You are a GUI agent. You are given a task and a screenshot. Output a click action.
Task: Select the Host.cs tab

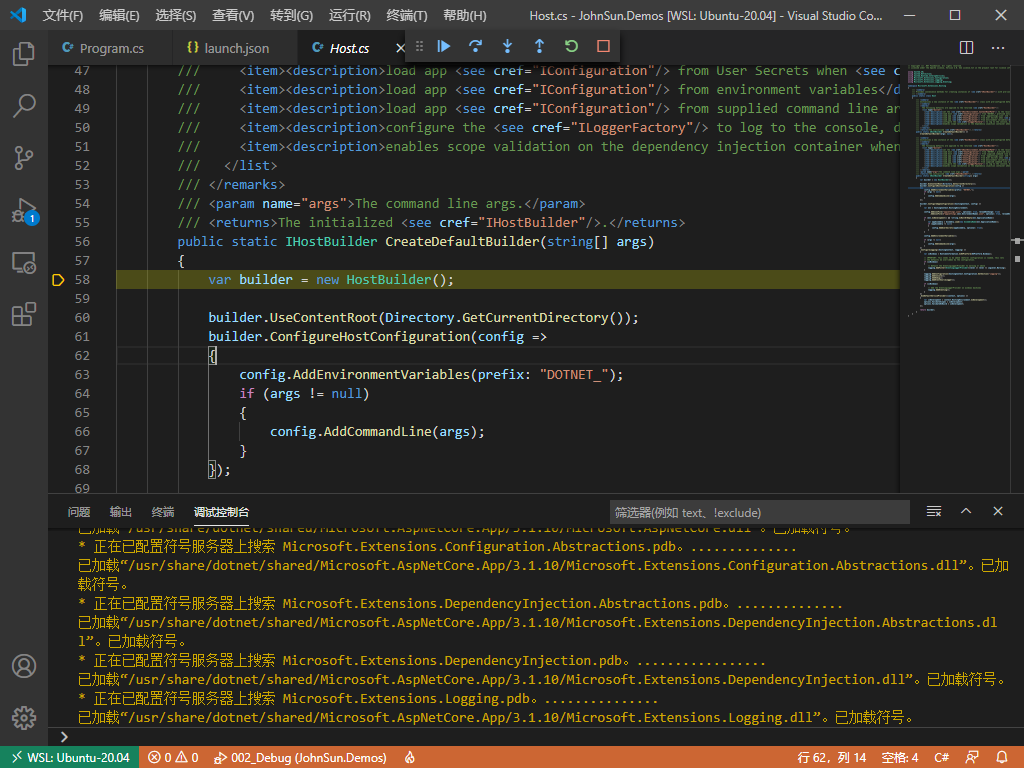[x=349, y=48]
